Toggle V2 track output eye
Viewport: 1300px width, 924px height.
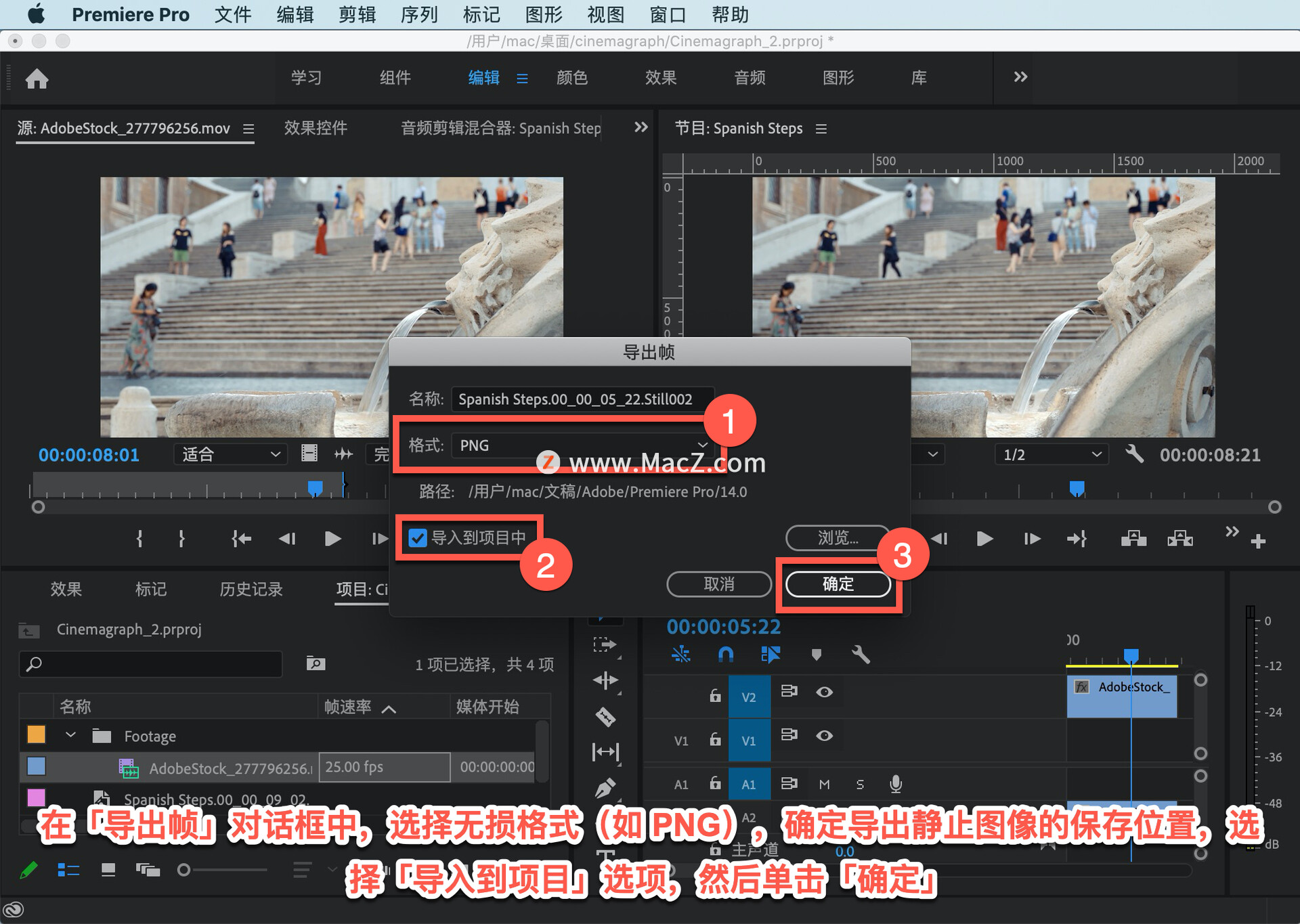coord(824,692)
